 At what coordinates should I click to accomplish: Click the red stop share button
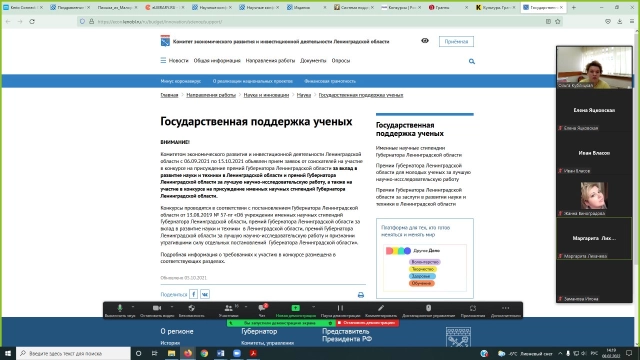(x=367, y=323)
